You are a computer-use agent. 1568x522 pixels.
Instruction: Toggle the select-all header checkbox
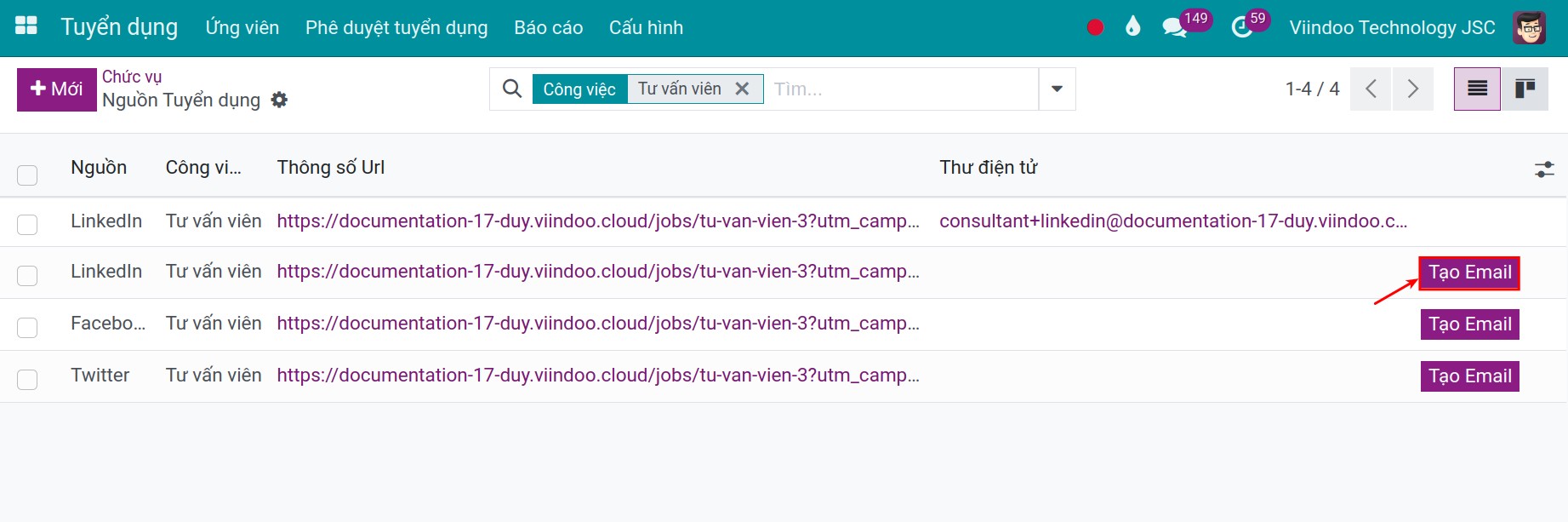coord(27,175)
